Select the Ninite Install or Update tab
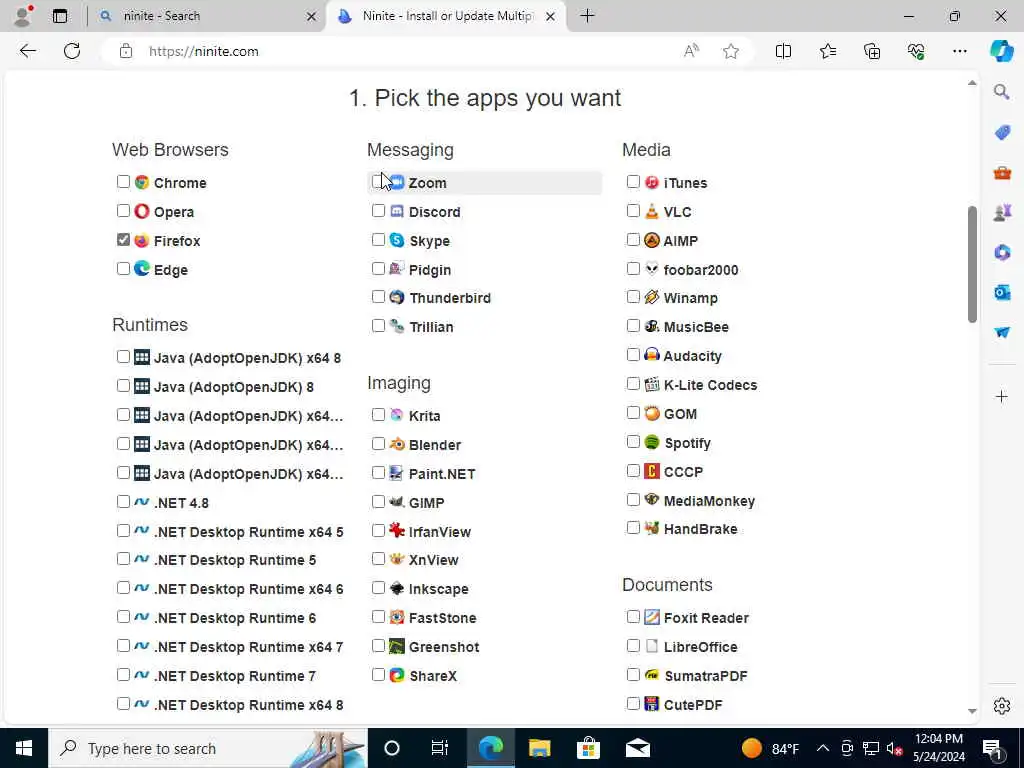This screenshot has height=768, width=1024. (x=447, y=16)
